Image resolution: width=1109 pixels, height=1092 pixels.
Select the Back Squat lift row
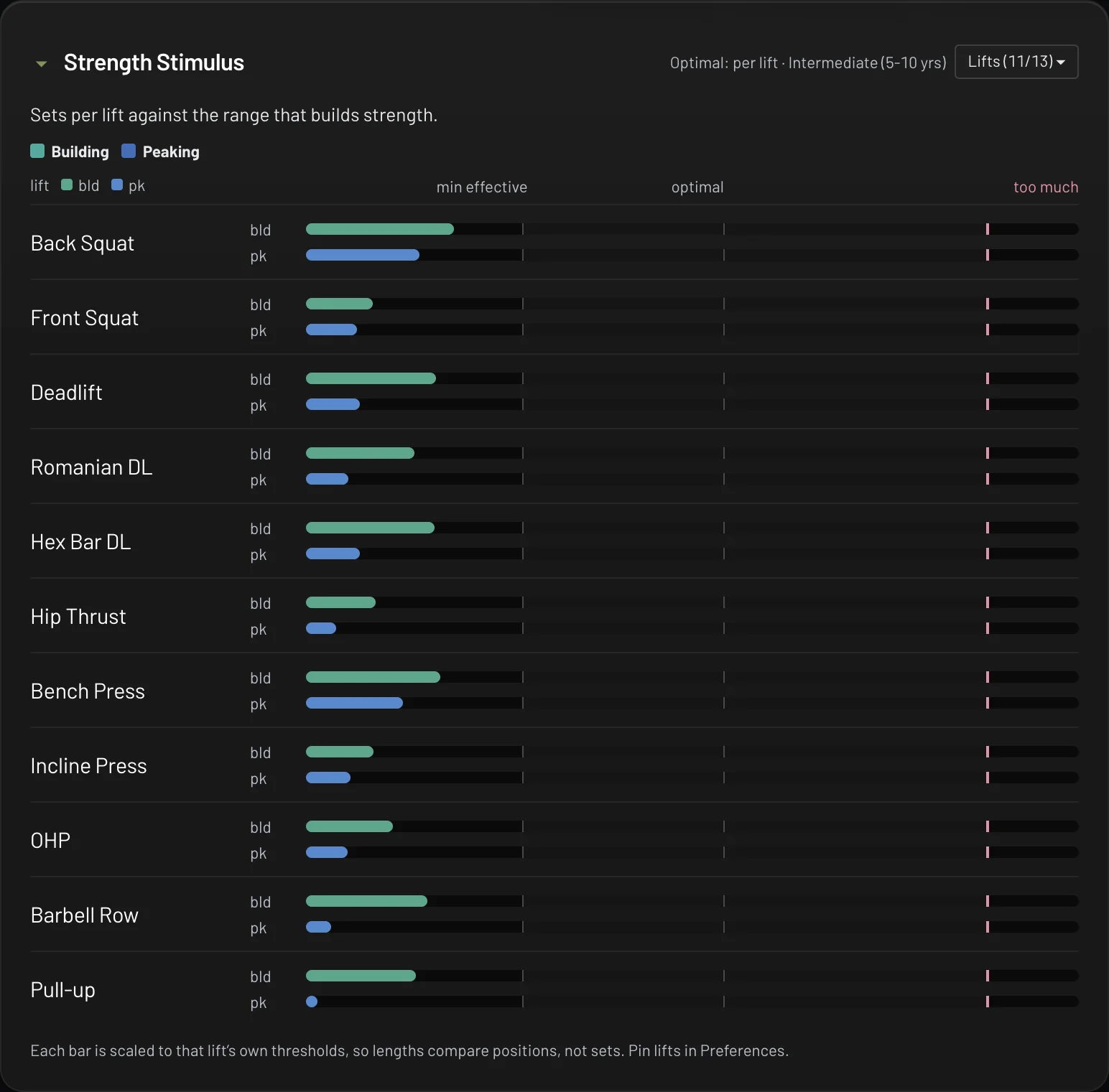click(x=554, y=243)
